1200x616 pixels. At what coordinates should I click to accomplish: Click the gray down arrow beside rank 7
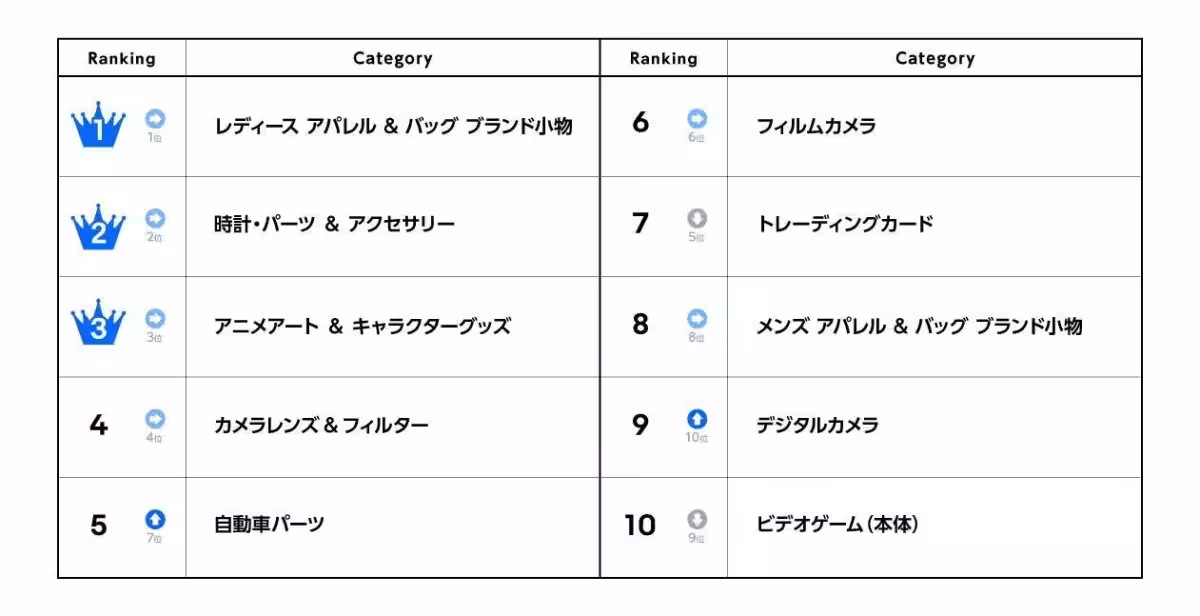697,217
